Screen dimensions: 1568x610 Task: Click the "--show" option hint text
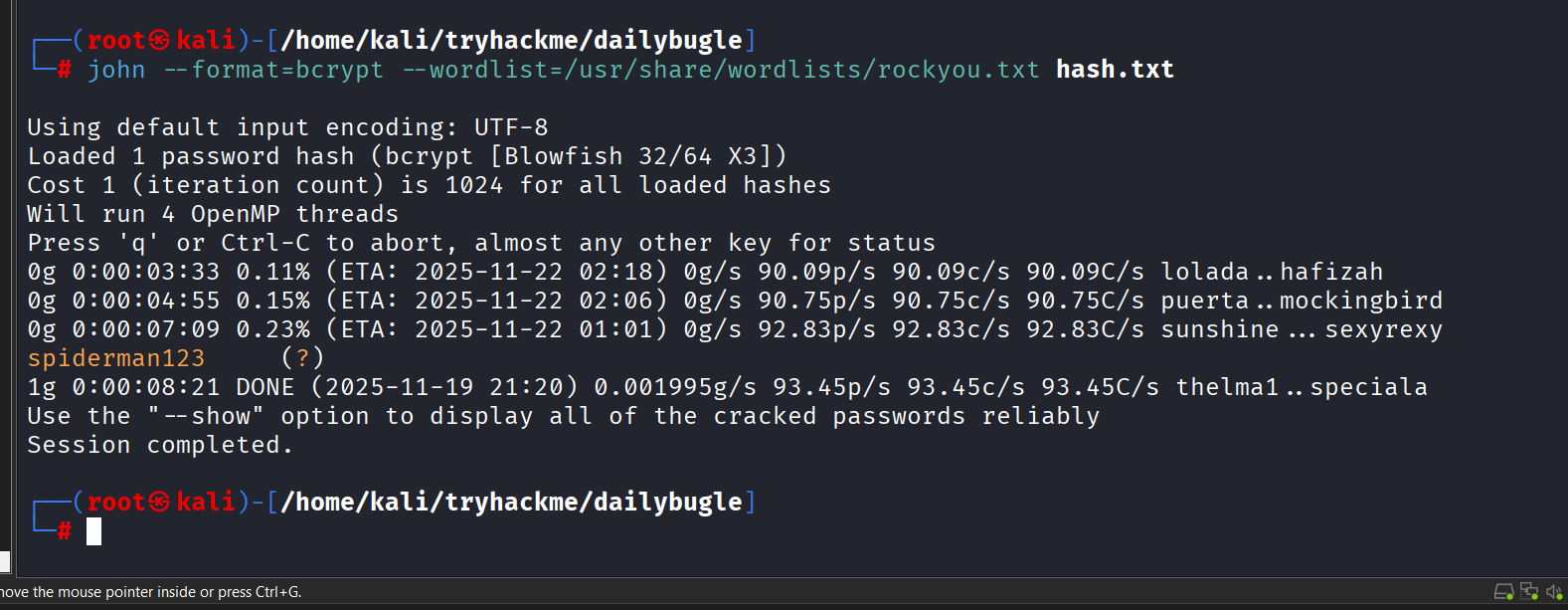point(206,416)
